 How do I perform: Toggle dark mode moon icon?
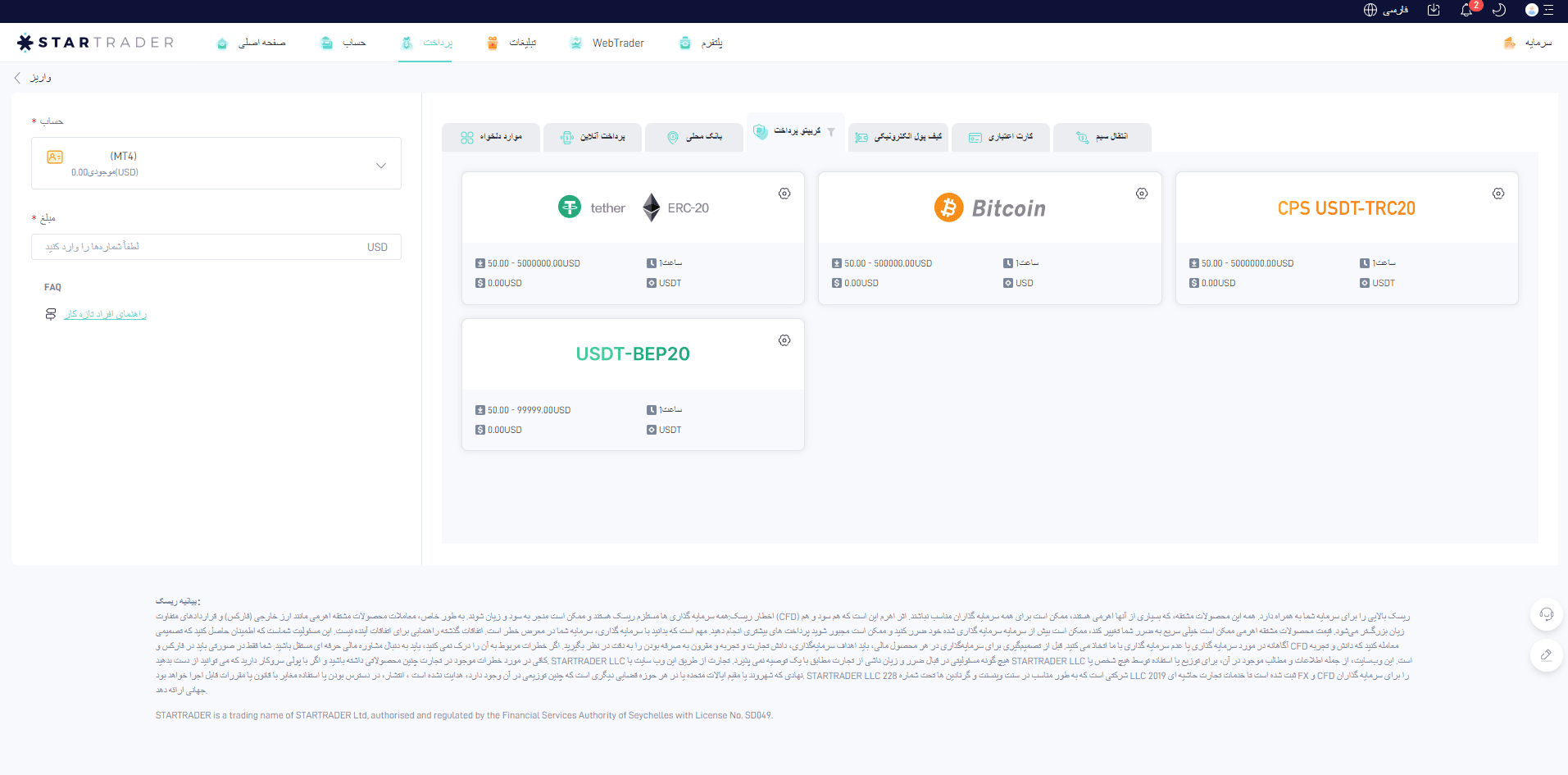[x=1499, y=10]
